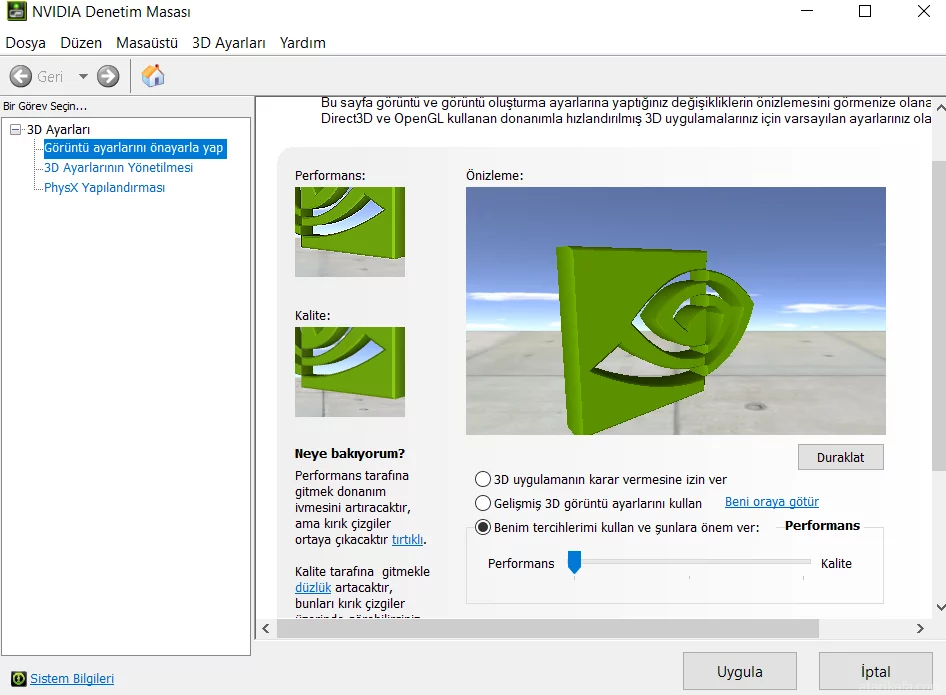946x695 pixels.
Task: Click the horizontal scrollbar thumb
Action: [x=547, y=628]
